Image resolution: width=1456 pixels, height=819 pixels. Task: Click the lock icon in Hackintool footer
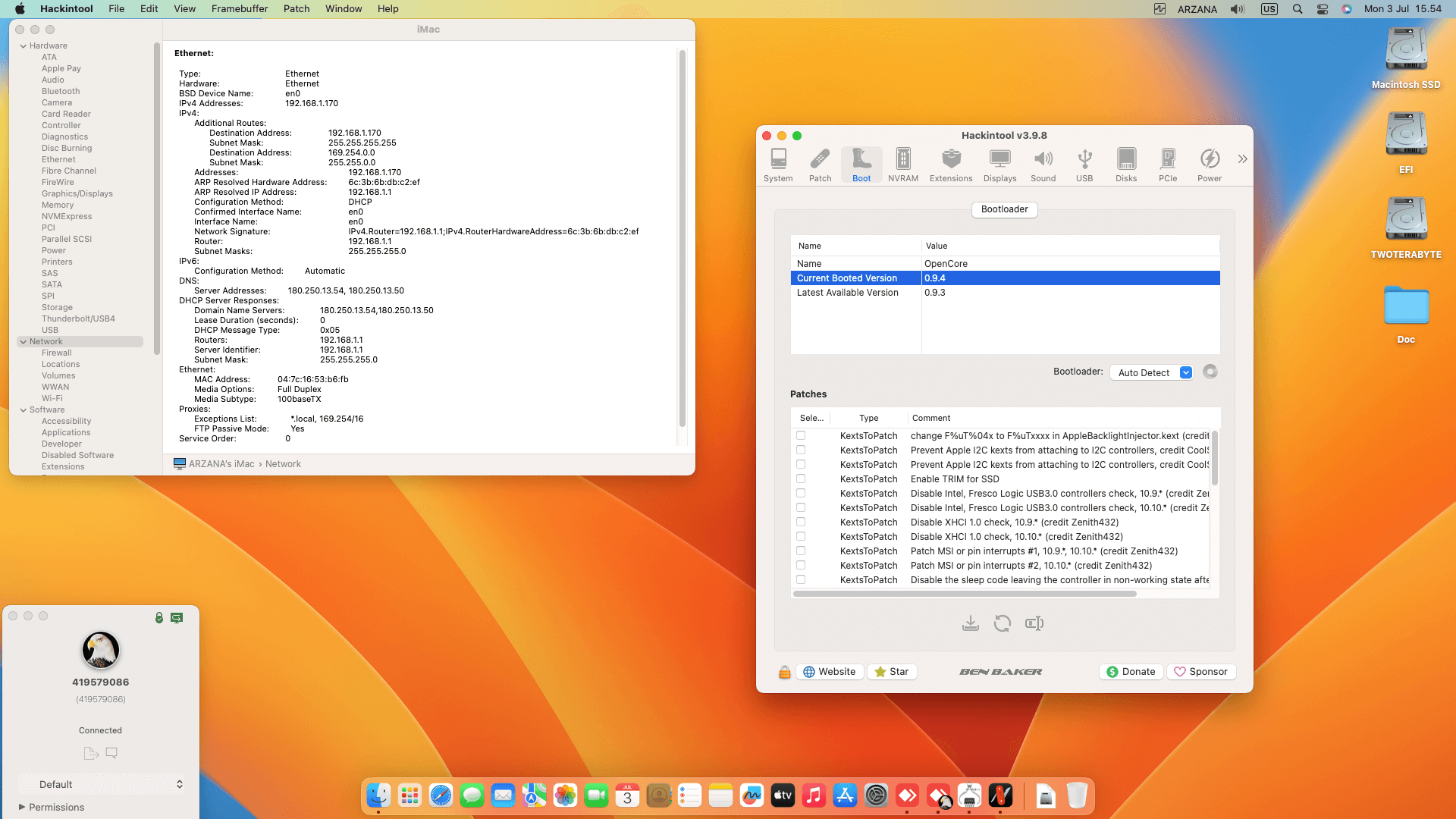pyautogui.click(x=785, y=672)
